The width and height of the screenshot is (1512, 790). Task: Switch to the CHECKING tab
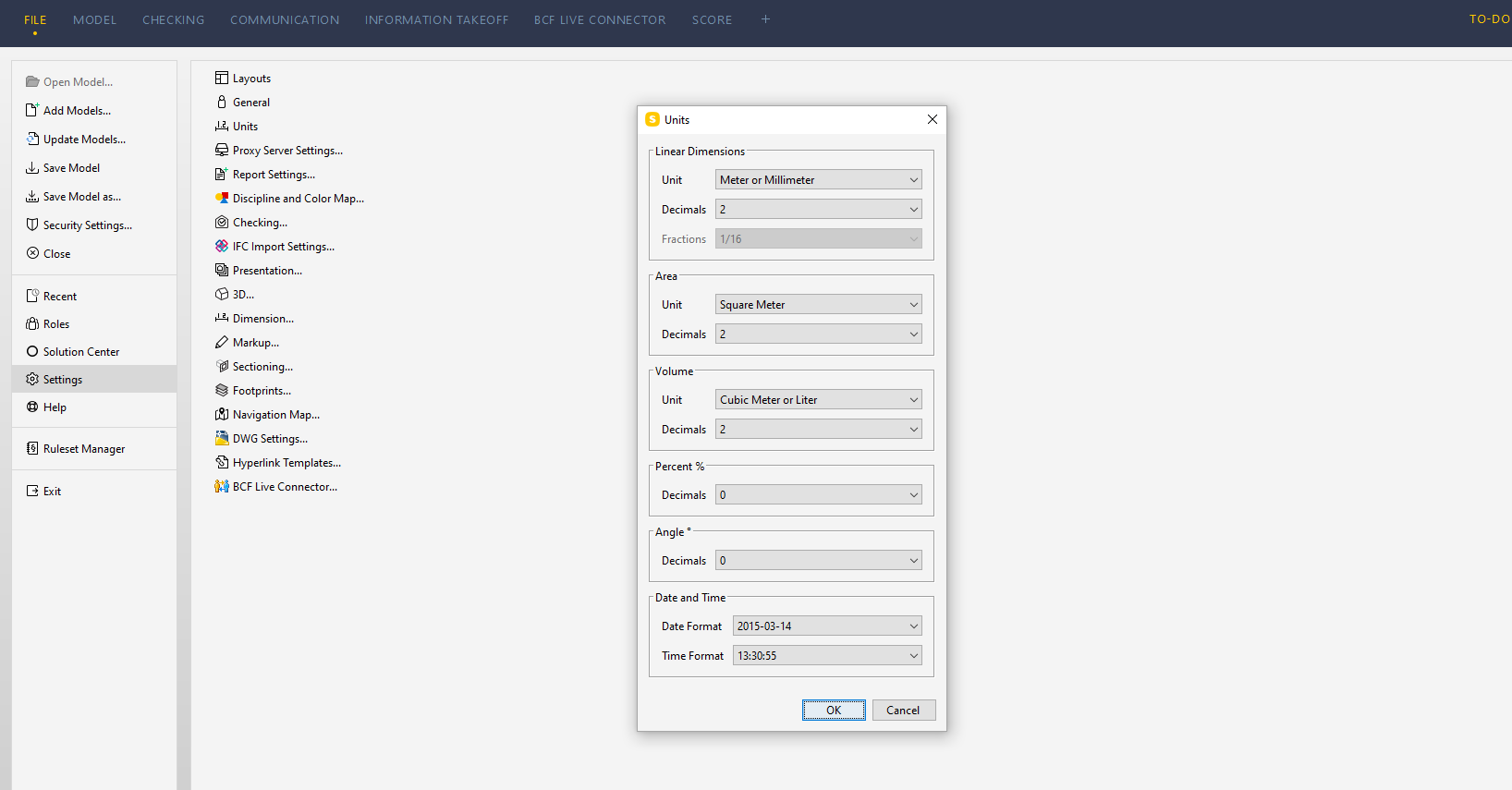[173, 19]
